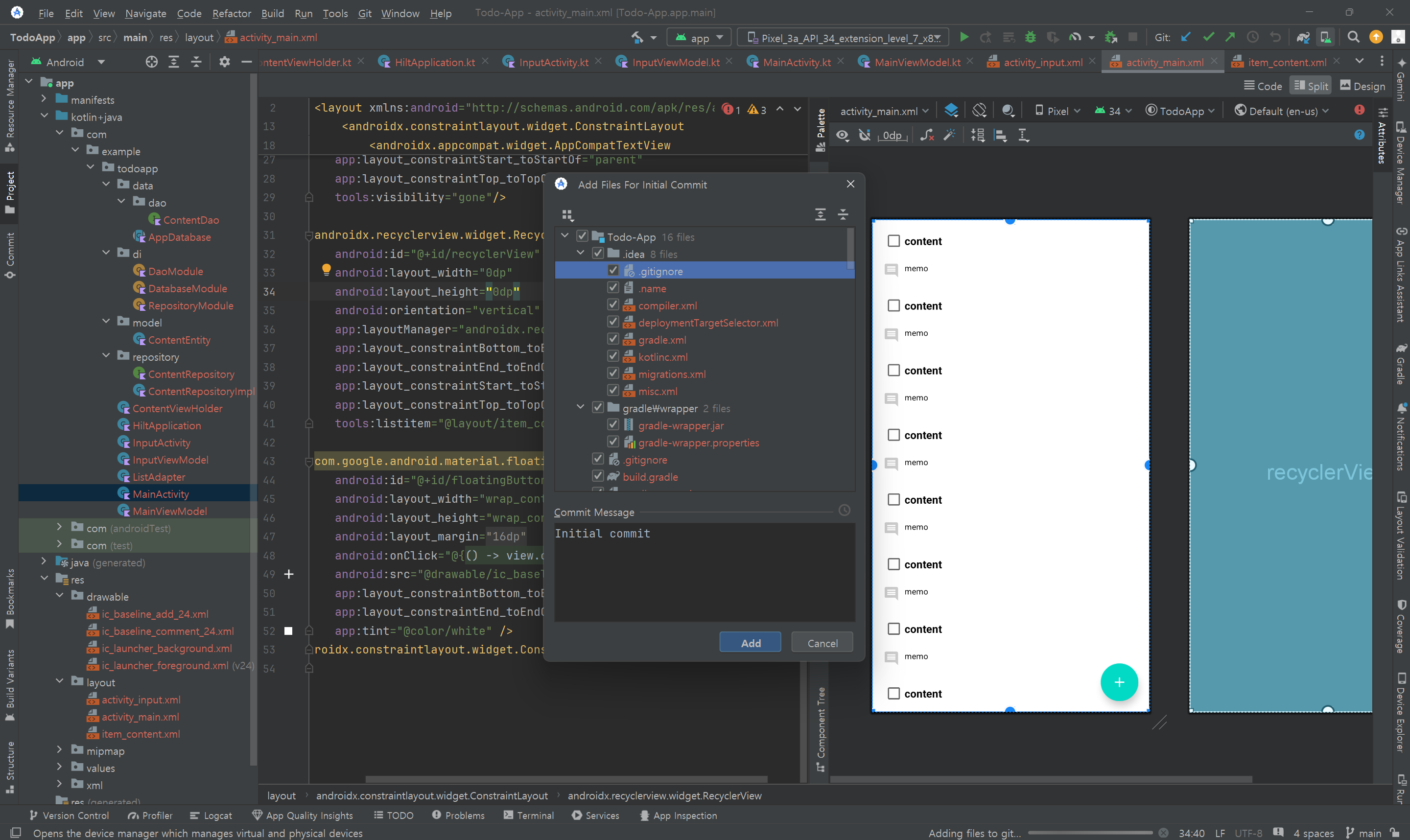Click the Debug app bug icon
The image size is (1410, 840).
click(x=1030, y=37)
